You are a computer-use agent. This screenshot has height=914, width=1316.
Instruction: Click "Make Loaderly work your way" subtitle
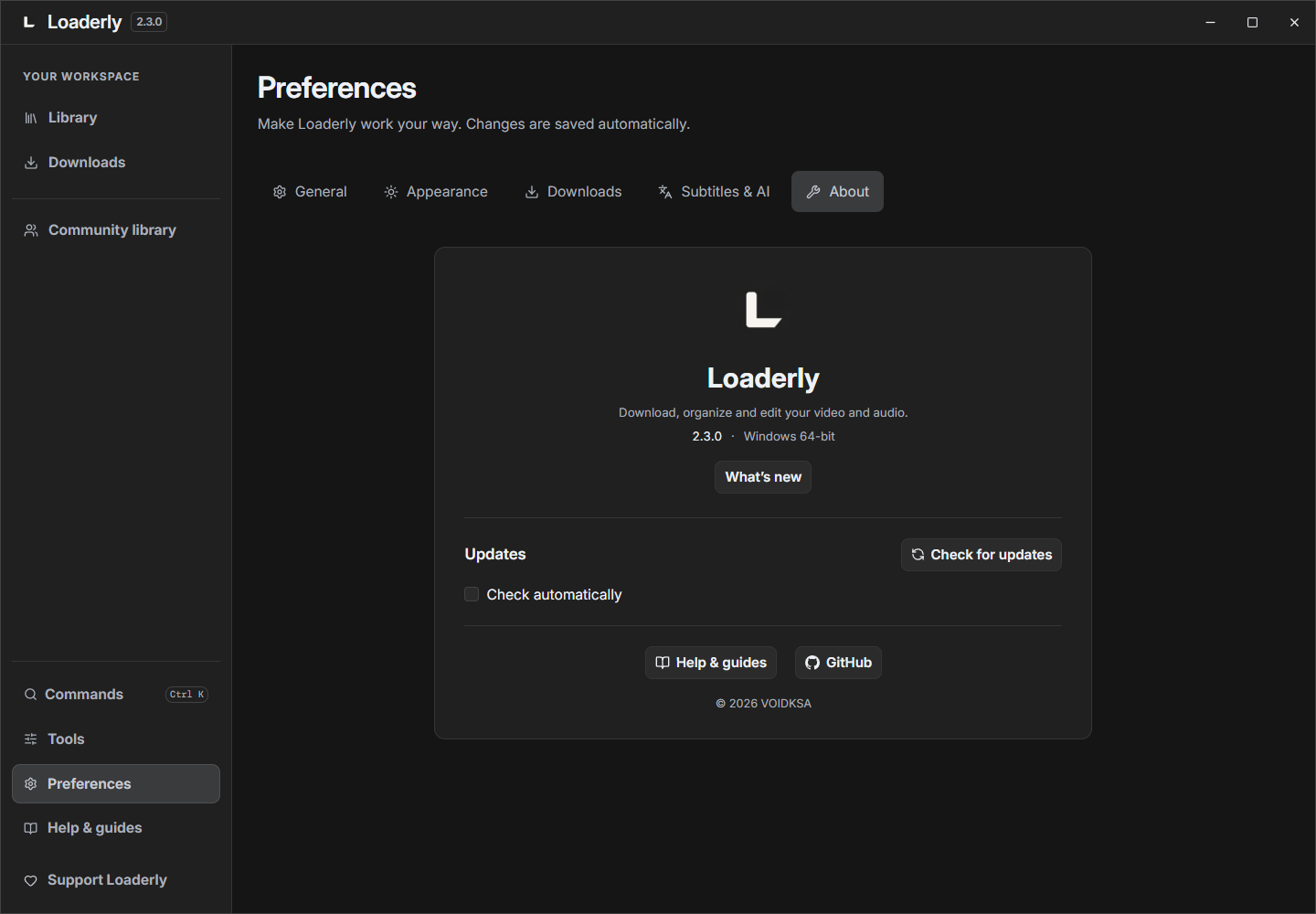pyautogui.click(x=473, y=124)
